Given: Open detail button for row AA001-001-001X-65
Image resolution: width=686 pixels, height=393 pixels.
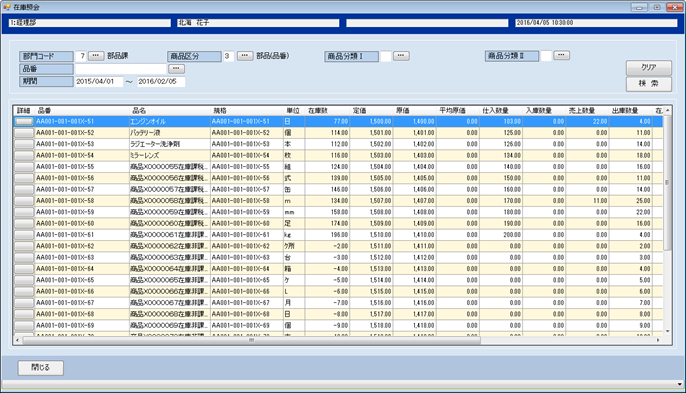Looking at the screenshot, I should tap(24, 280).
